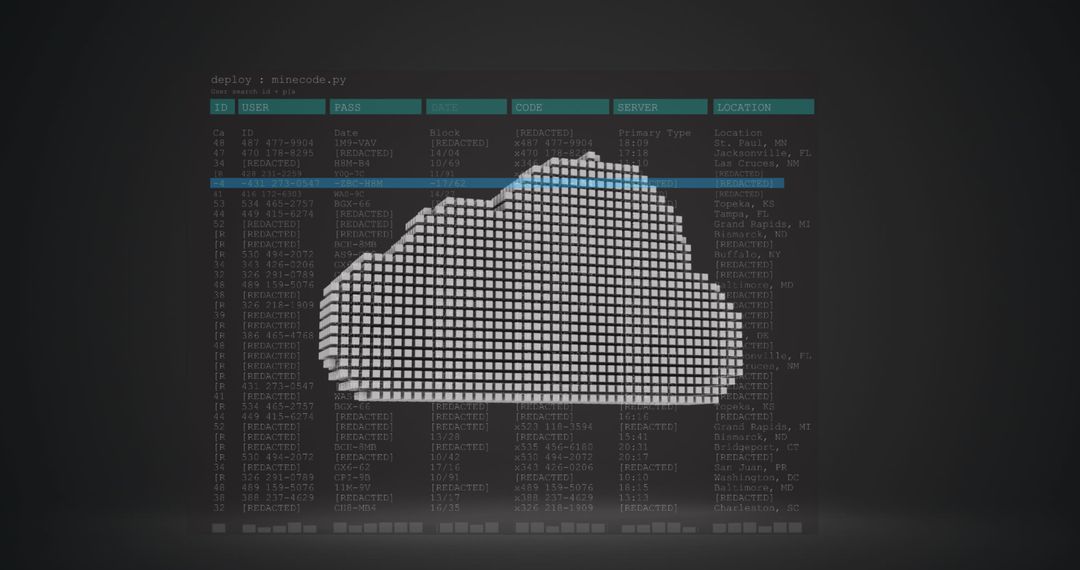1080x570 pixels.
Task: Select block value '10/91'
Action: pos(444,478)
